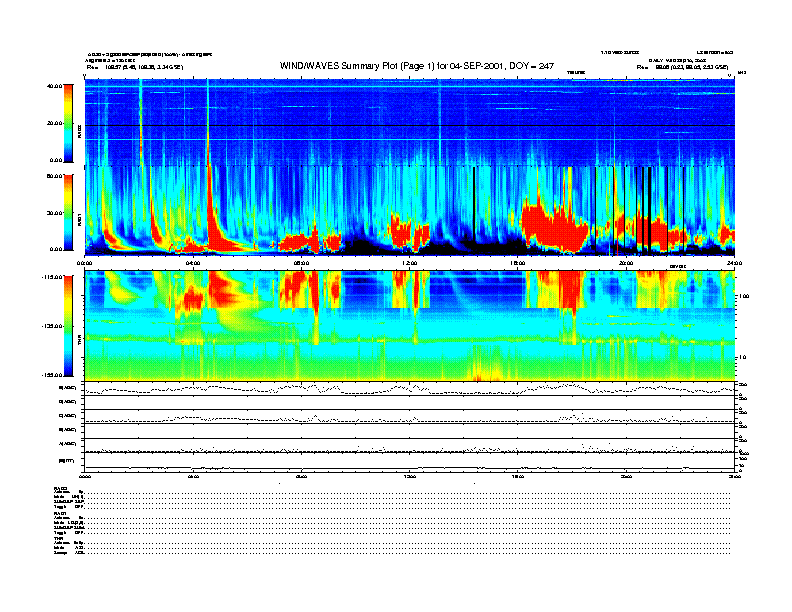Click the RAD2 heading in the status table
The height and width of the screenshot is (612, 792).
[x=62, y=487]
